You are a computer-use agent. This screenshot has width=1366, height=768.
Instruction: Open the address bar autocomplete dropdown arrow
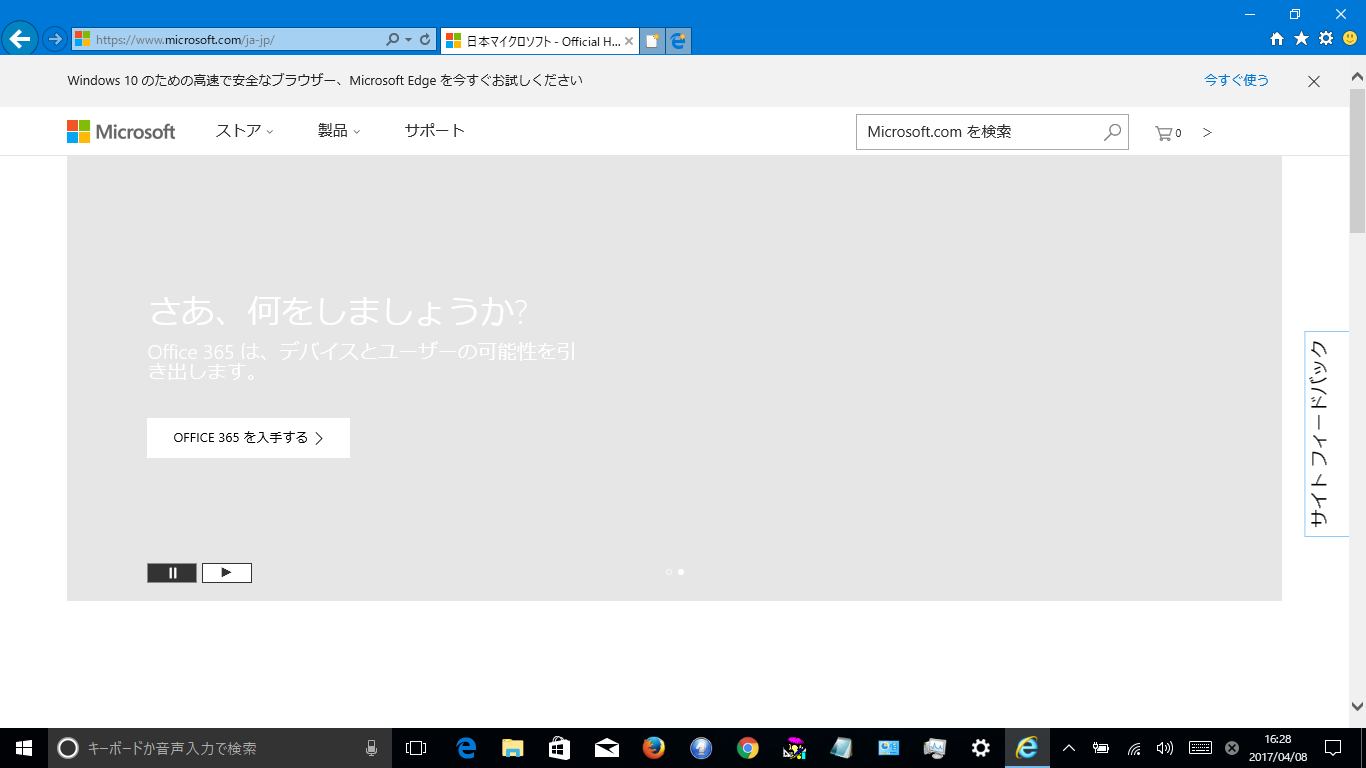tap(408, 39)
